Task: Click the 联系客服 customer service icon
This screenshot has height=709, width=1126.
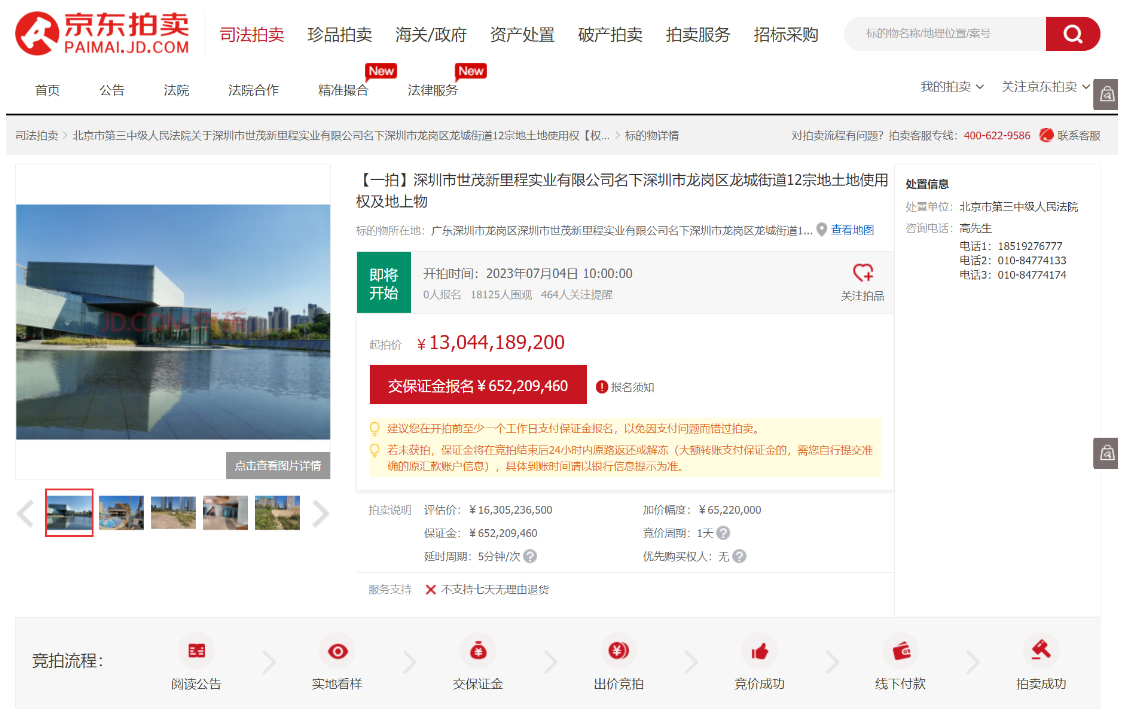Action: coord(1046,135)
